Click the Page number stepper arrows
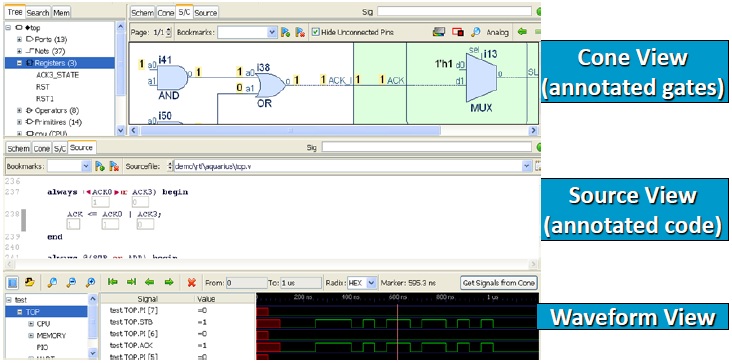This screenshot has height=363, width=732. (169, 32)
